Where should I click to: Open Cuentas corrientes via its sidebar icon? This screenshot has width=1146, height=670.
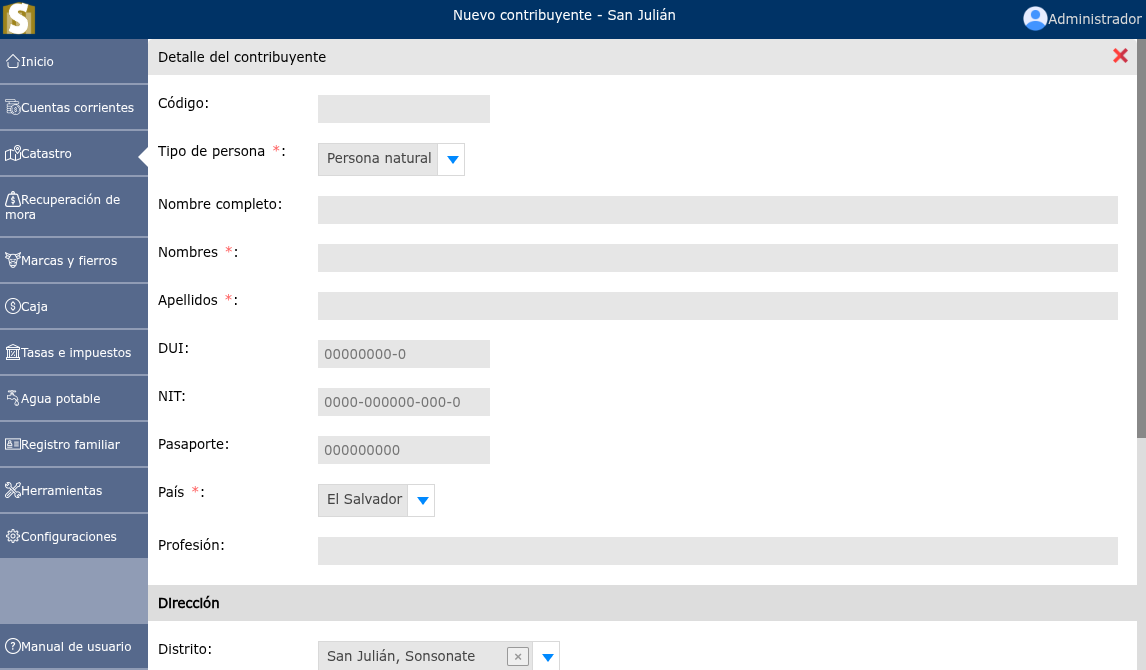click(x=13, y=108)
